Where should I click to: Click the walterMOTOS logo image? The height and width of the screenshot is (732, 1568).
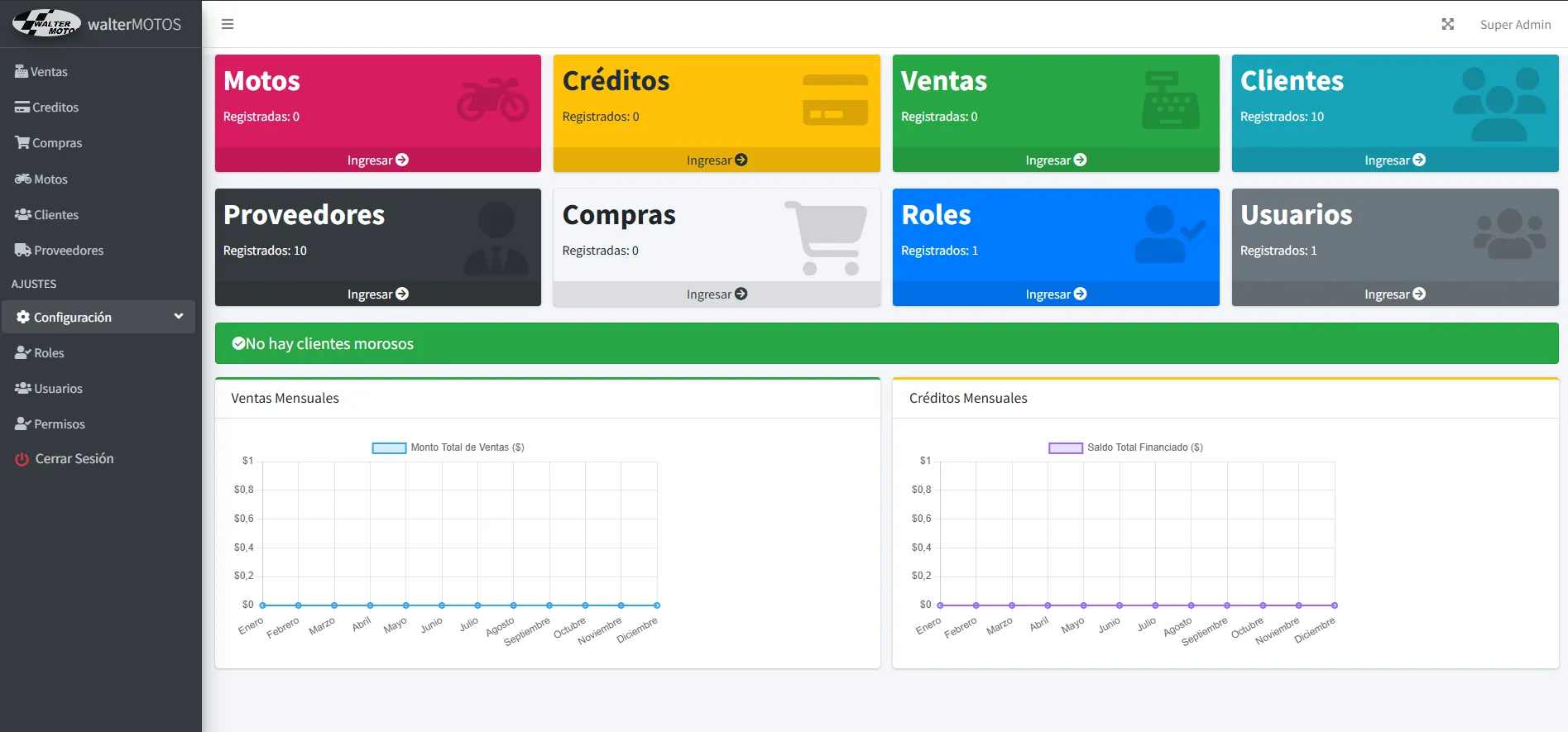pos(47,23)
